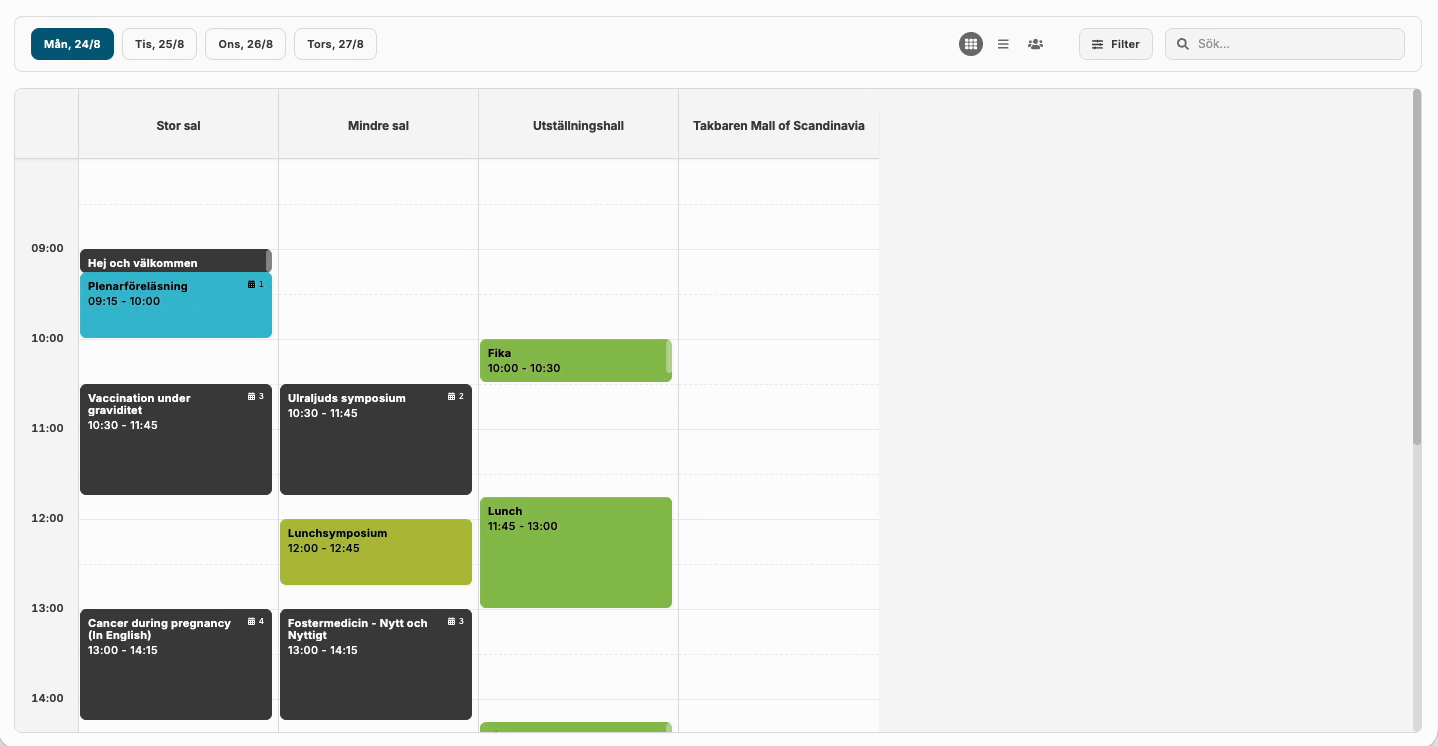1438x746 pixels.
Task: Switch to Tis, 25/8 tab
Action: 159,44
